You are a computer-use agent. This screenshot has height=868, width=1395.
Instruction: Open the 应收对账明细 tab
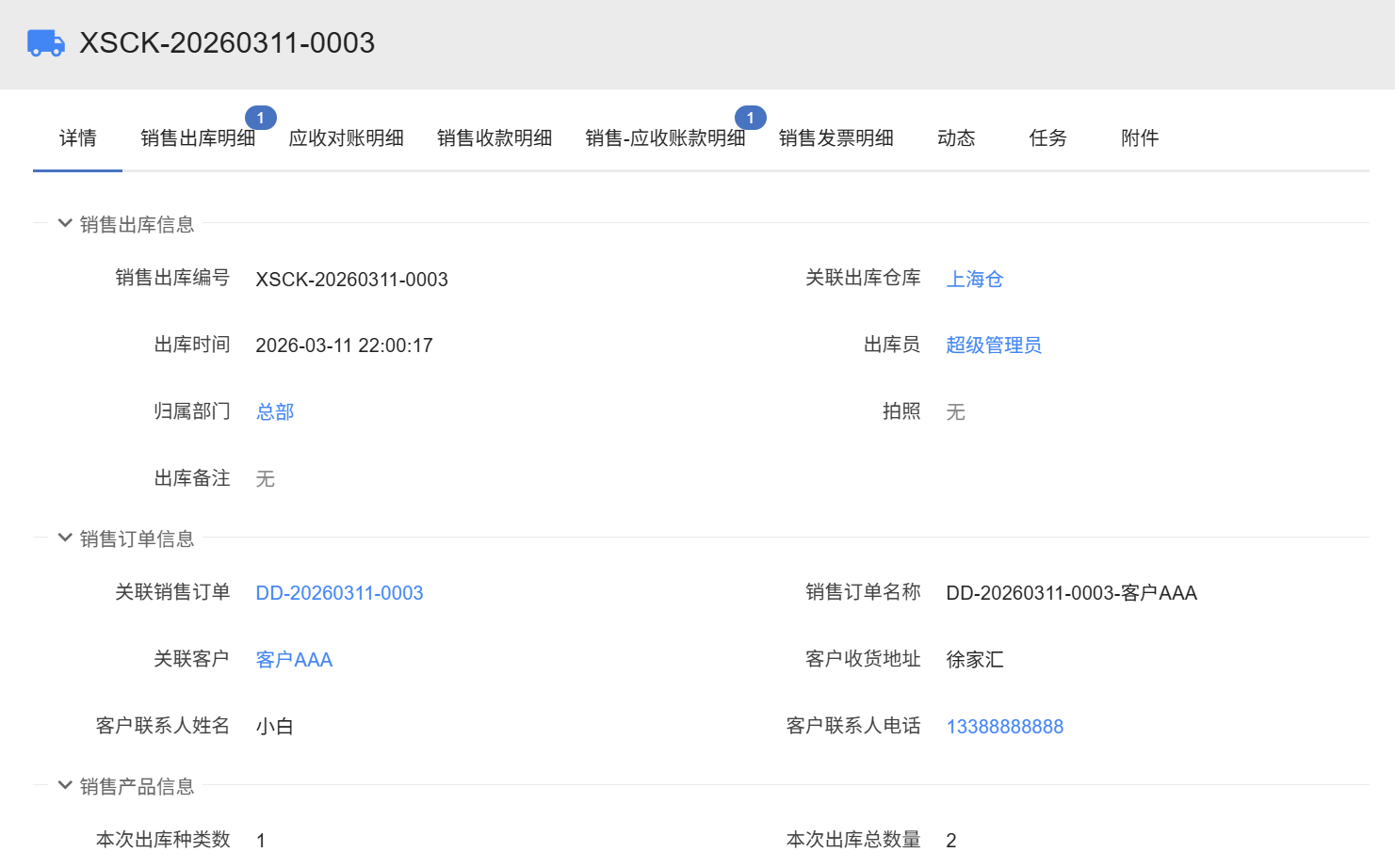[346, 138]
